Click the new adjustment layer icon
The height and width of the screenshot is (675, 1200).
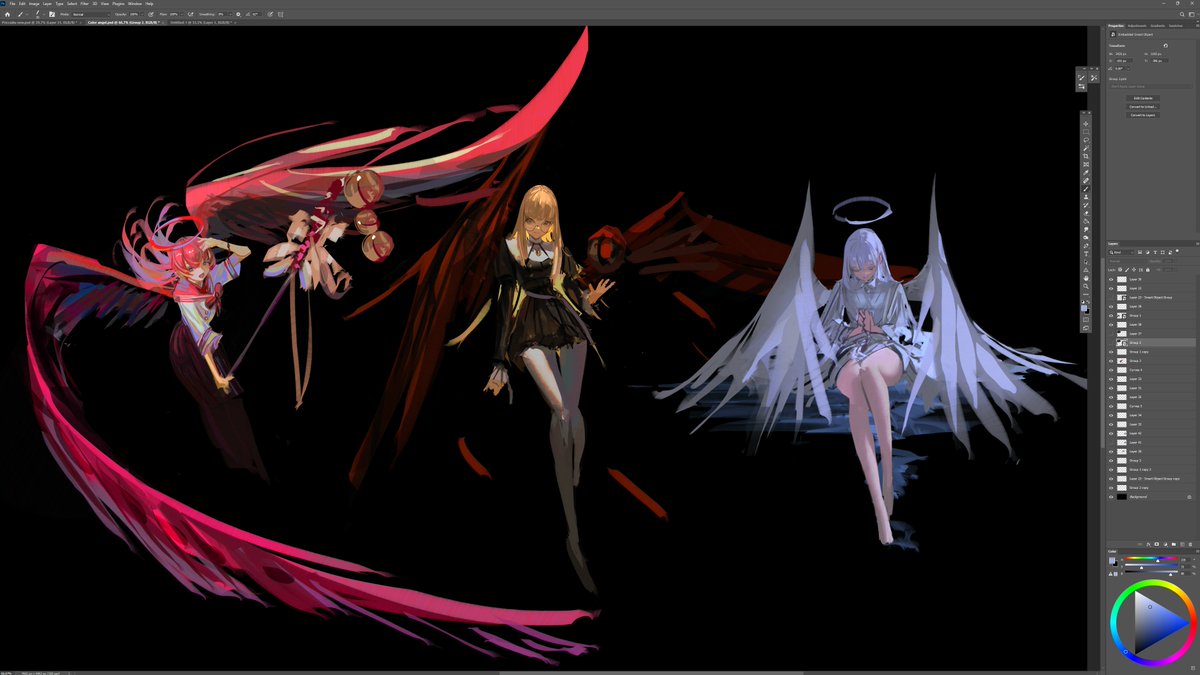1165,544
